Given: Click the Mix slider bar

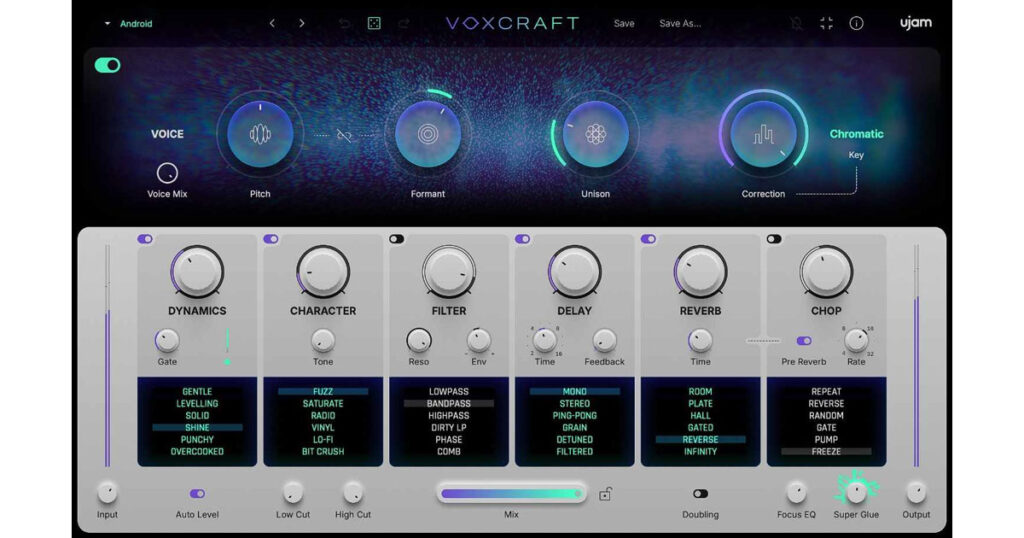Looking at the screenshot, I should tap(511, 494).
